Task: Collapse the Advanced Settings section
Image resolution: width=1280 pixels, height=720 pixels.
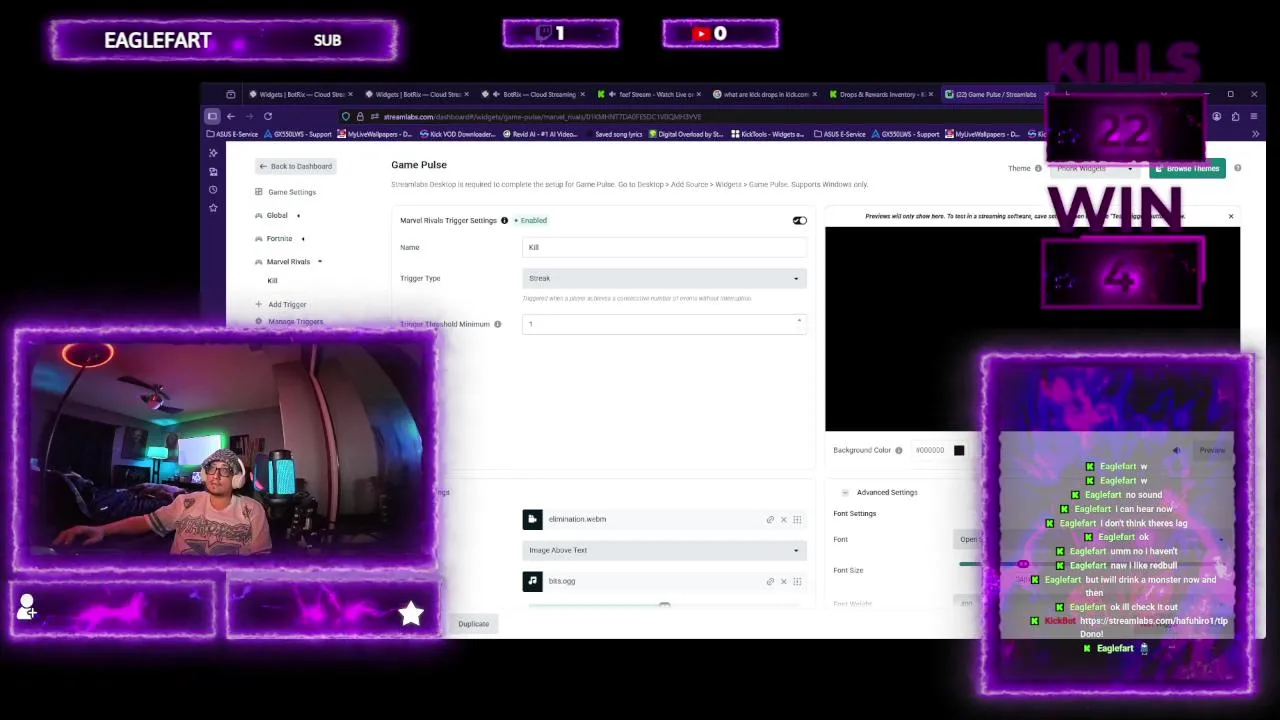Action: [x=845, y=492]
